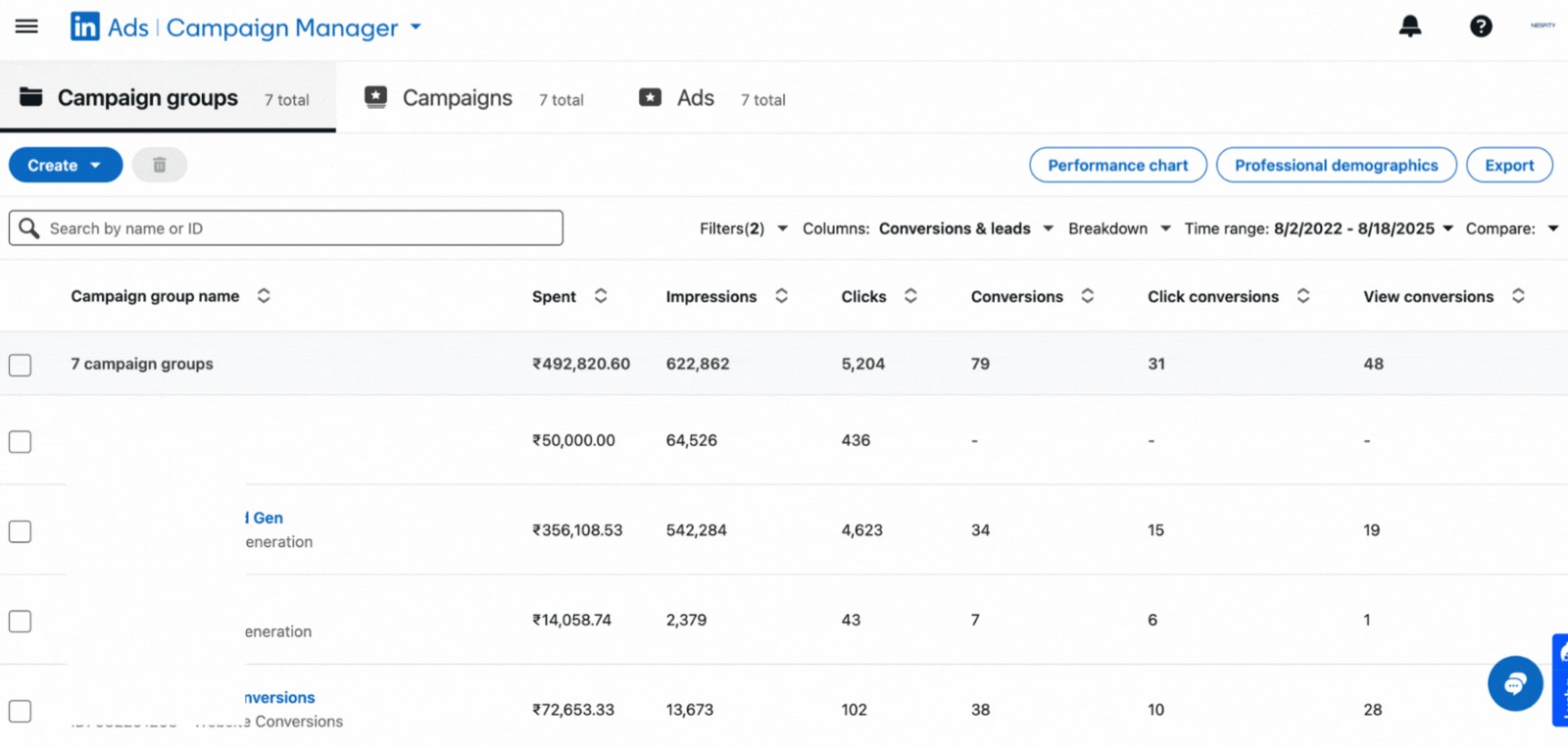Open the Compare dropdown
This screenshot has height=748, width=1568.
(1512, 228)
